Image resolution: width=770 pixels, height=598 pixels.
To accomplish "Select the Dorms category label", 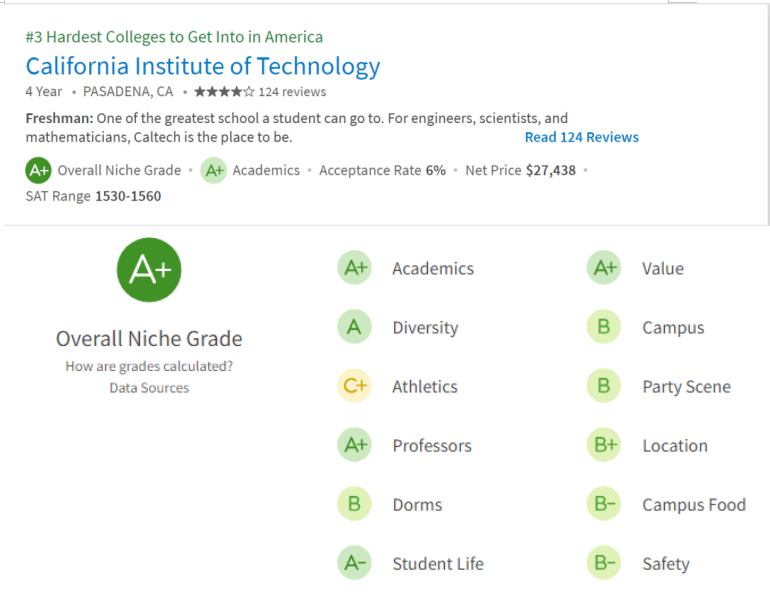I will tap(417, 505).
